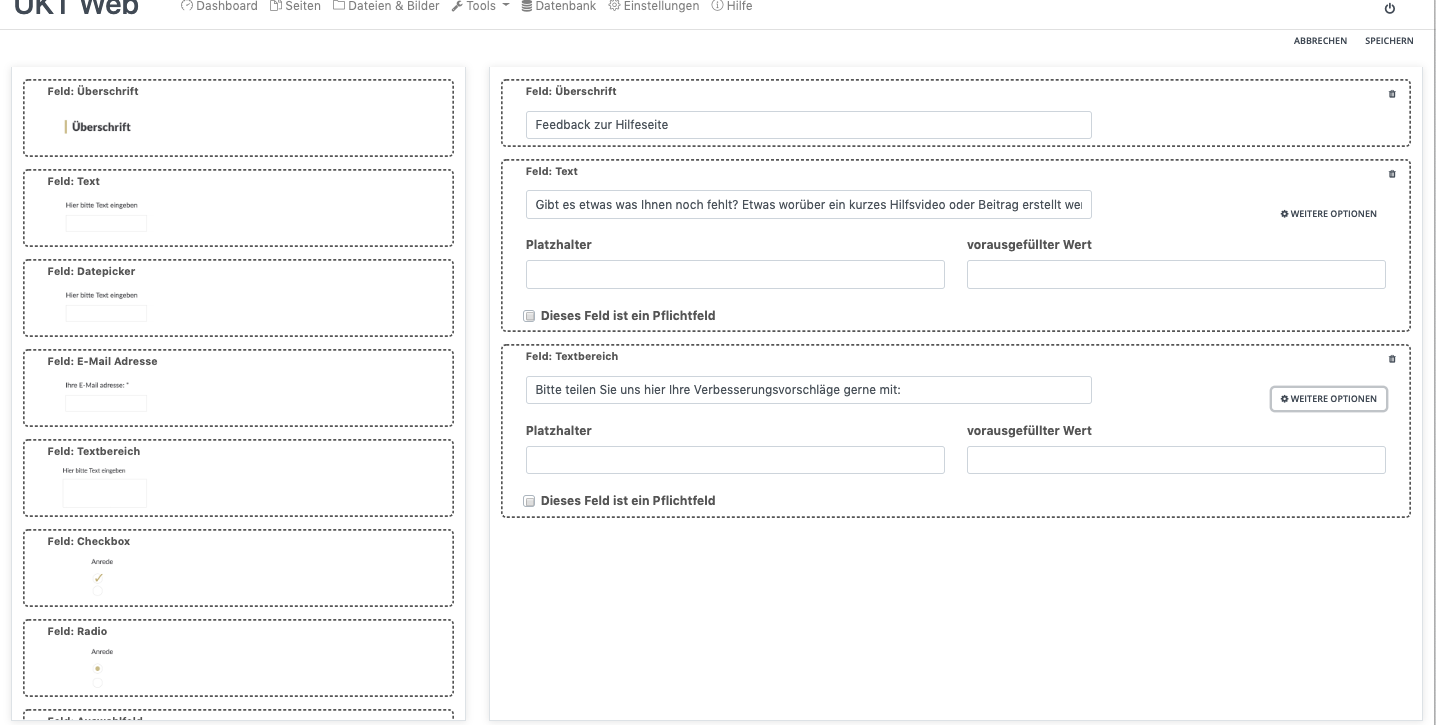The image size is (1436, 725).
Task: Open Dateien & Bilder menu item
Action: click(x=386, y=6)
